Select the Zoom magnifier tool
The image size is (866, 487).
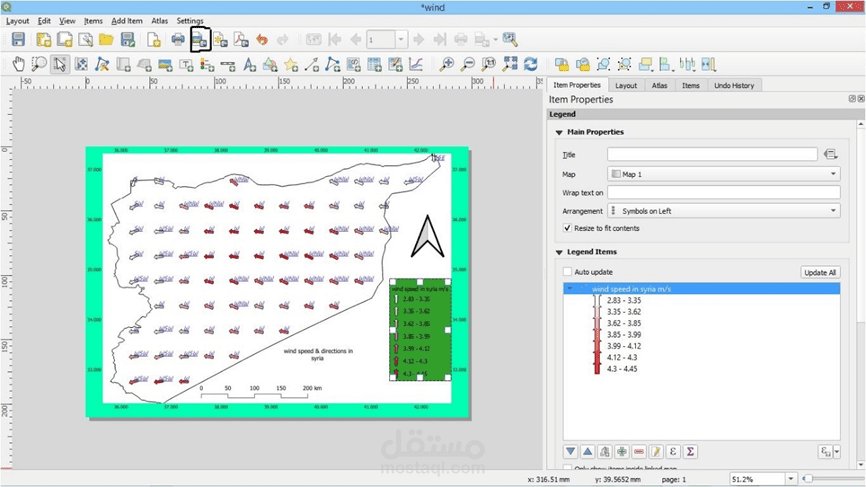coord(39,64)
